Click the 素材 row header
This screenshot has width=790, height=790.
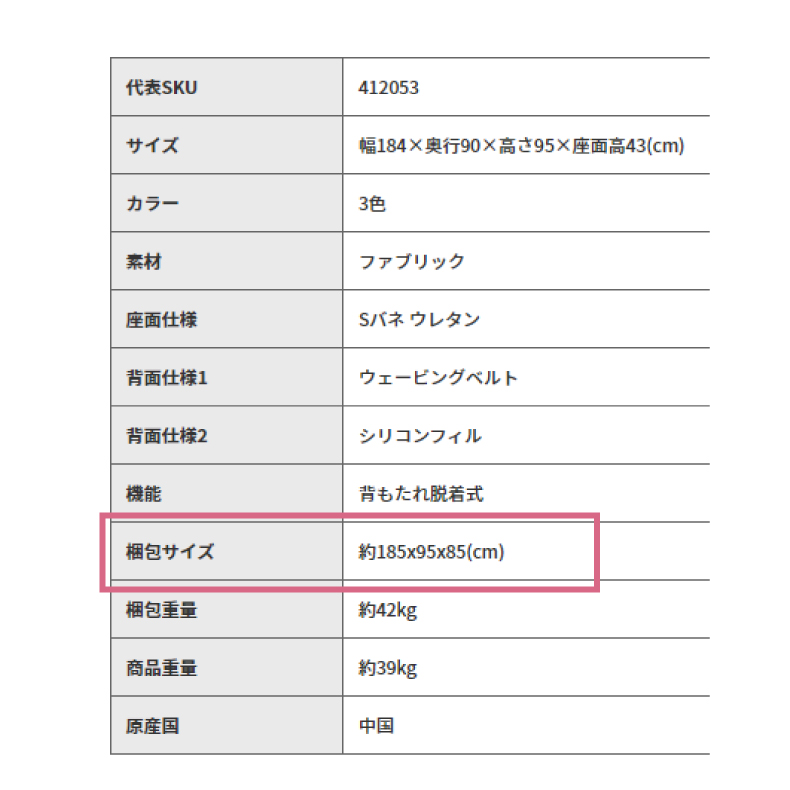227,261
